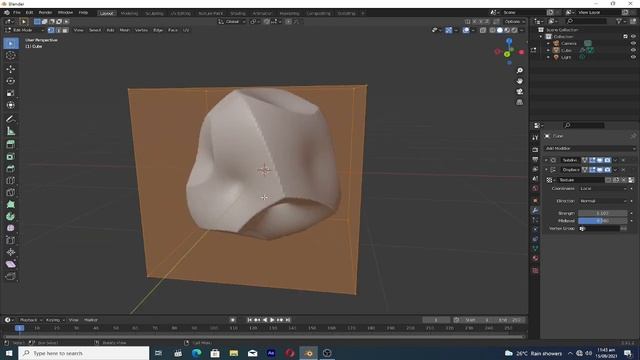Select the Move tool
Image resolution: width=640 pixels, height=360 pixels.
[x=11, y=69]
